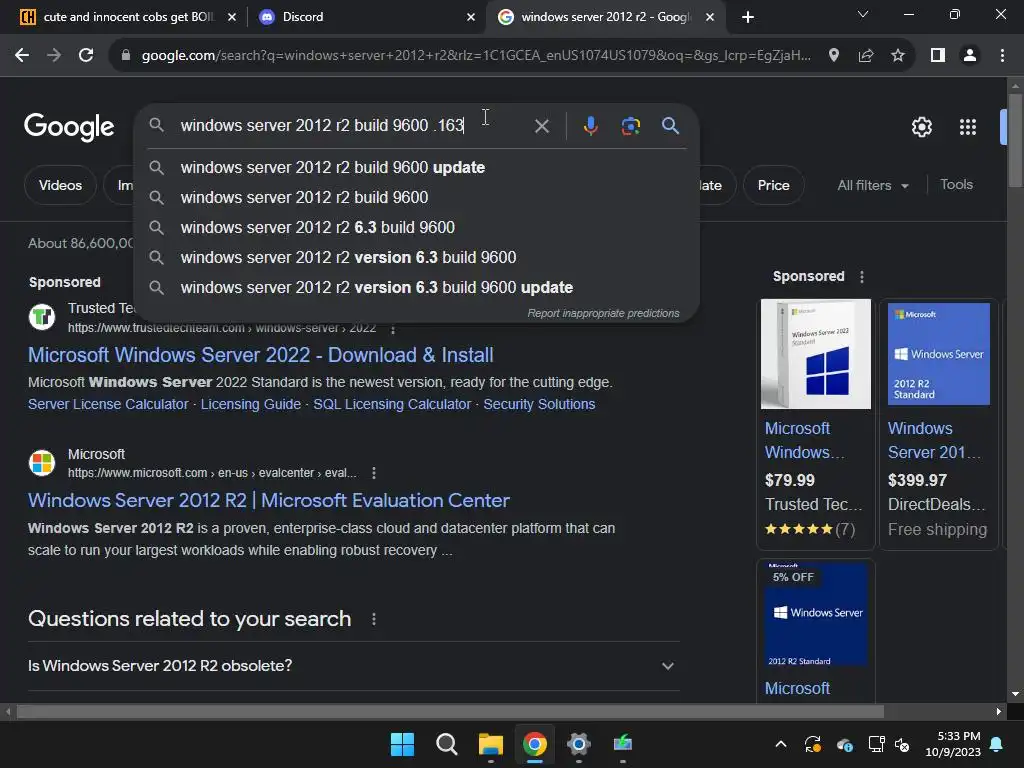Screen dimensions: 1024x768
Task: Open Windows Server 2012 R2 Evaluation Center link
Action: click(268, 500)
